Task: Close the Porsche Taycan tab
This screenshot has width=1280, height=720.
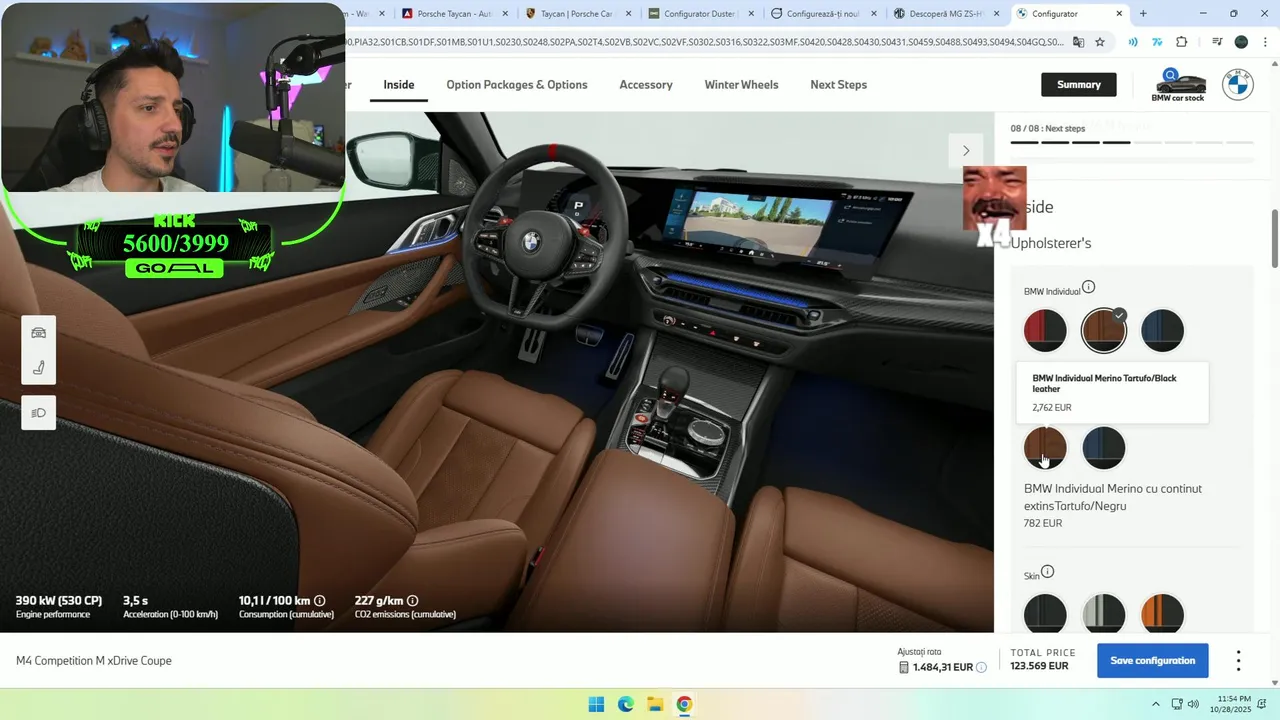Action: point(505,14)
